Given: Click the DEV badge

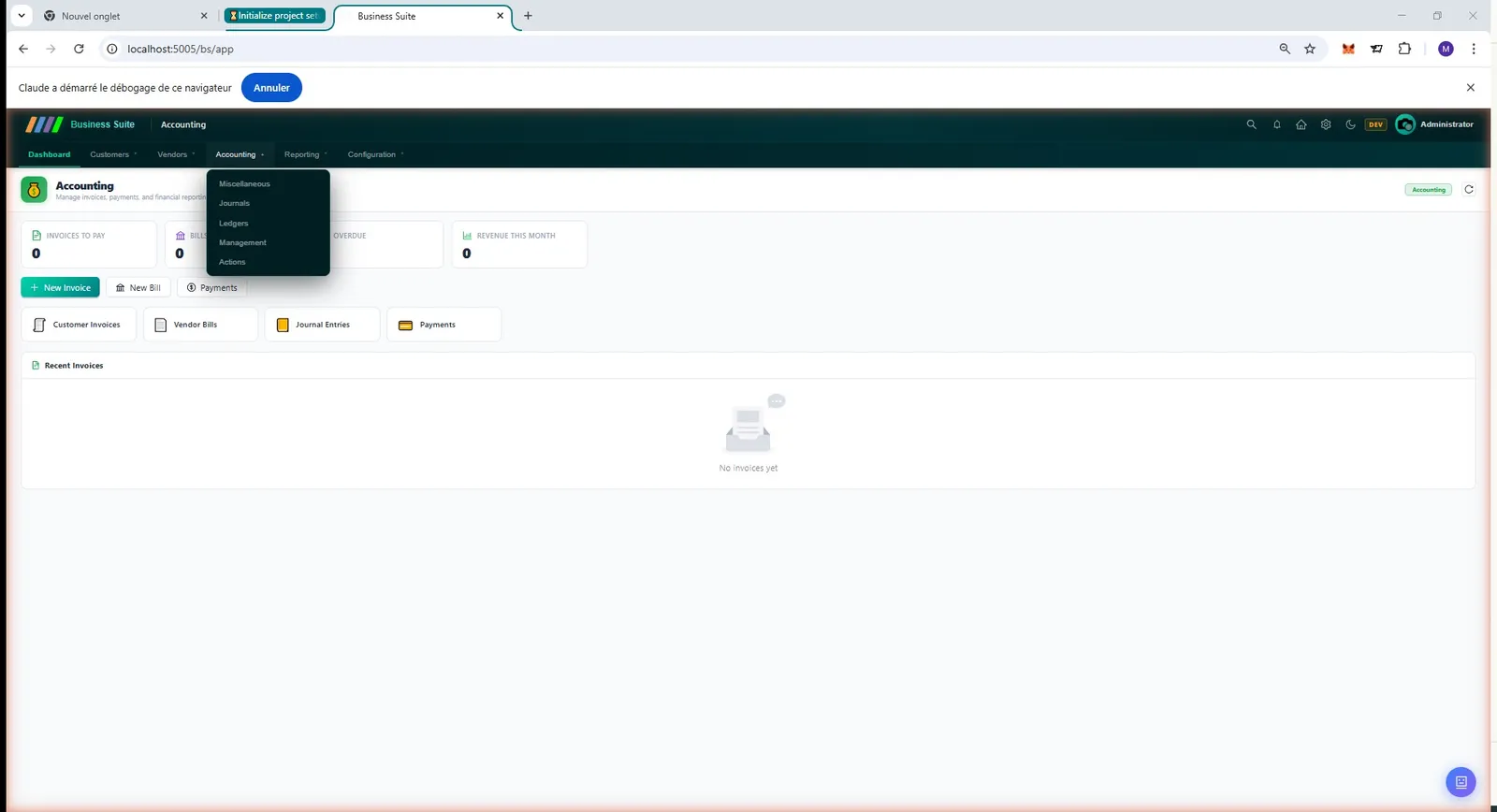Looking at the screenshot, I should [1375, 124].
